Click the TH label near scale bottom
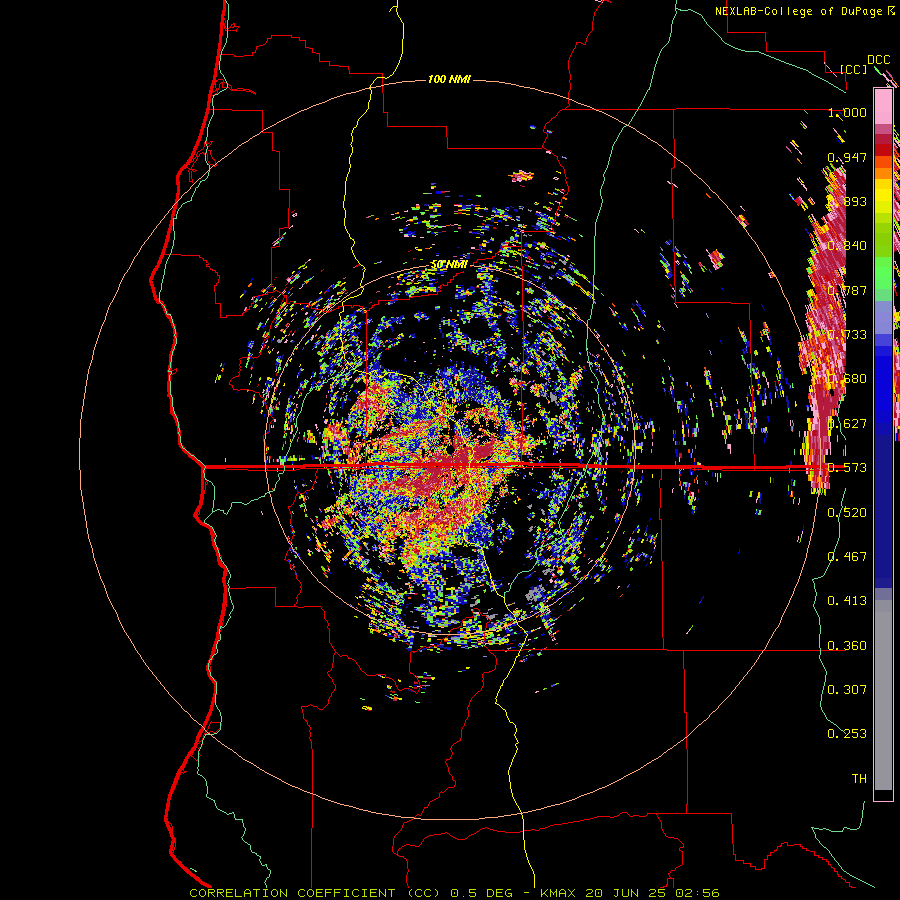The width and height of the screenshot is (900, 900). pyautogui.click(x=859, y=779)
